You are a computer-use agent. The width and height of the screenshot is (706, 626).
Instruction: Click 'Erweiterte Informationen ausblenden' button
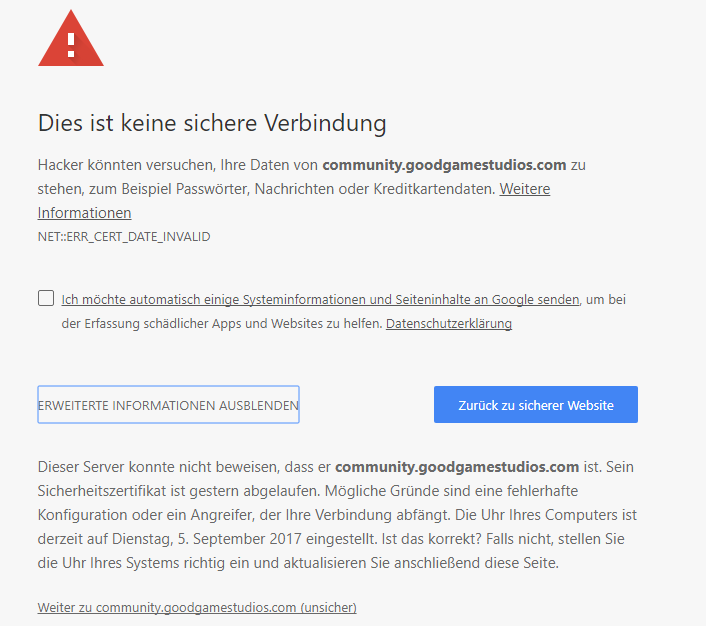[168, 404]
